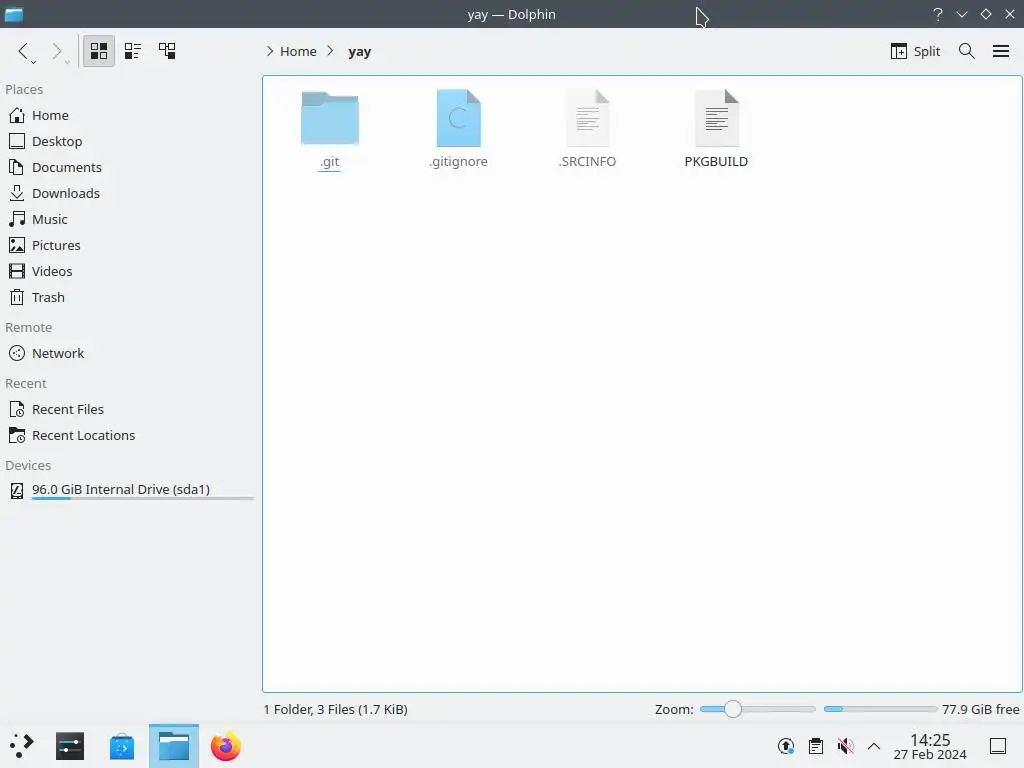
Task: Open the search magnifier
Action: pyautogui.click(x=967, y=51)
